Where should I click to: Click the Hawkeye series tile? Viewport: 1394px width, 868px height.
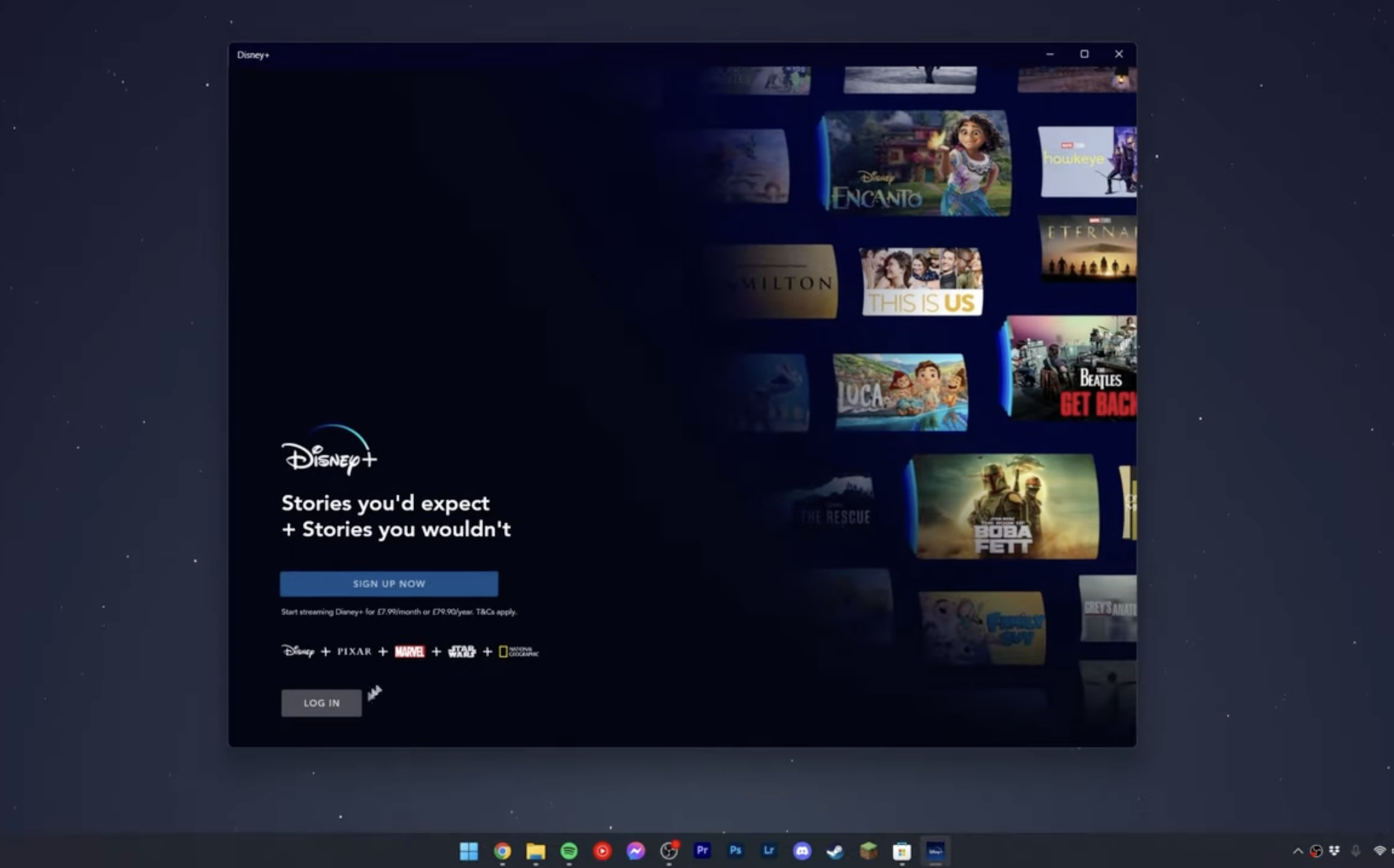point(1087,162)
